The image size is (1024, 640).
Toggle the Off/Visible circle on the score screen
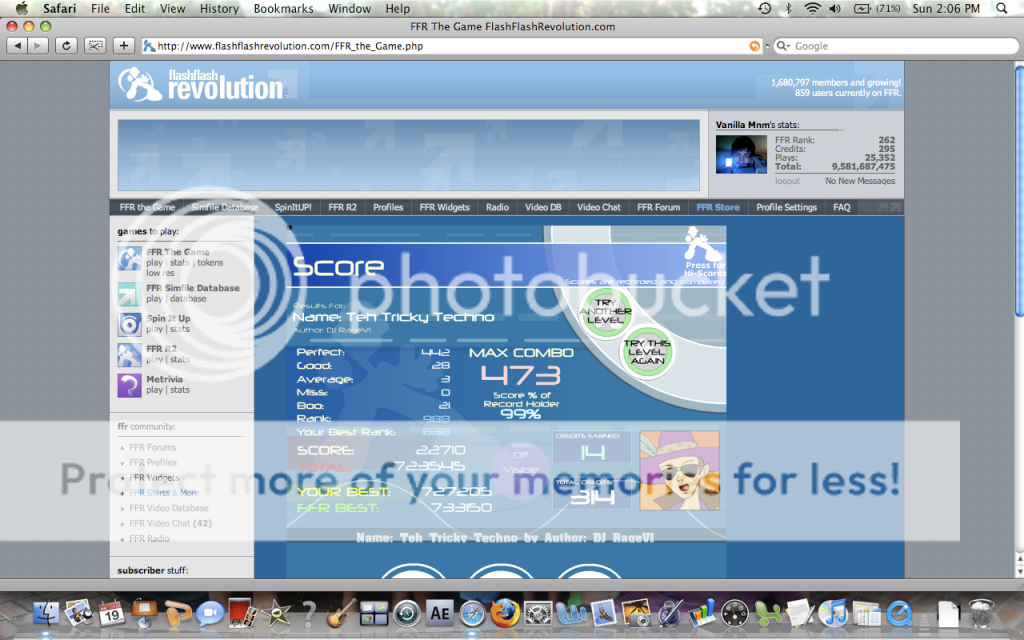click(x=520, y=465)
